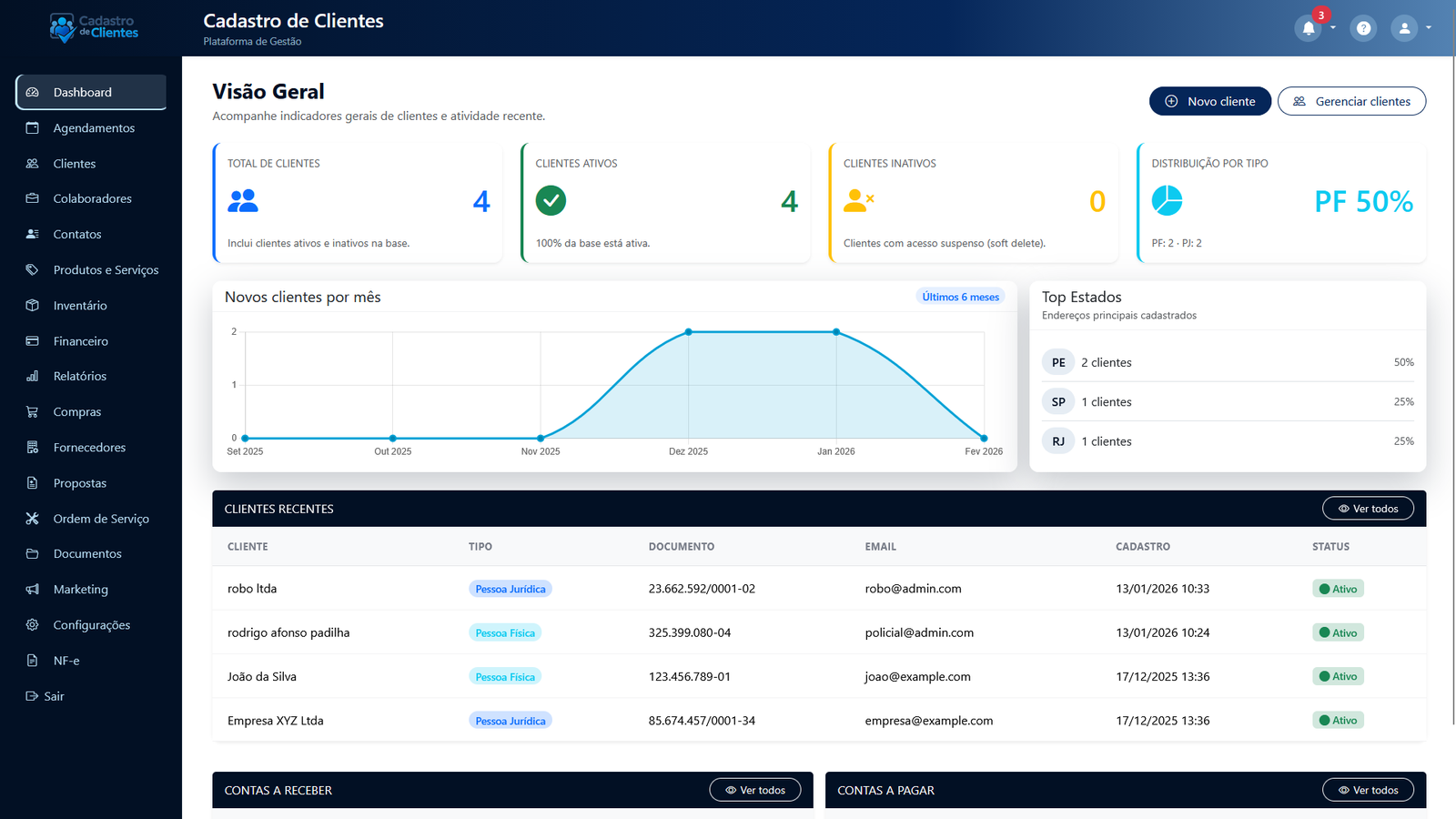Click the Marketing megaphone icon in sidebar
This screenshot has height=819, width=1456.
pos(33,590)
